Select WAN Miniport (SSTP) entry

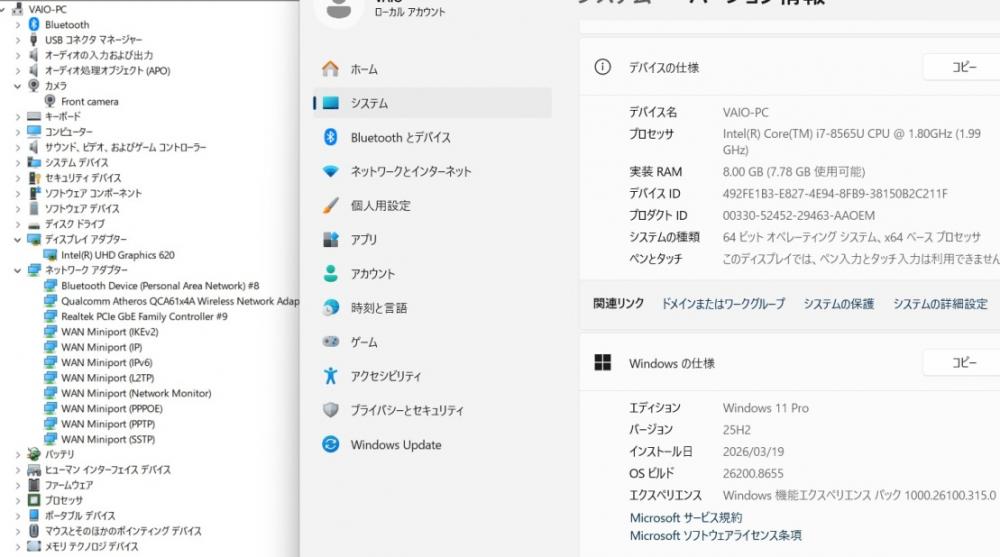[x=108, y=439]
